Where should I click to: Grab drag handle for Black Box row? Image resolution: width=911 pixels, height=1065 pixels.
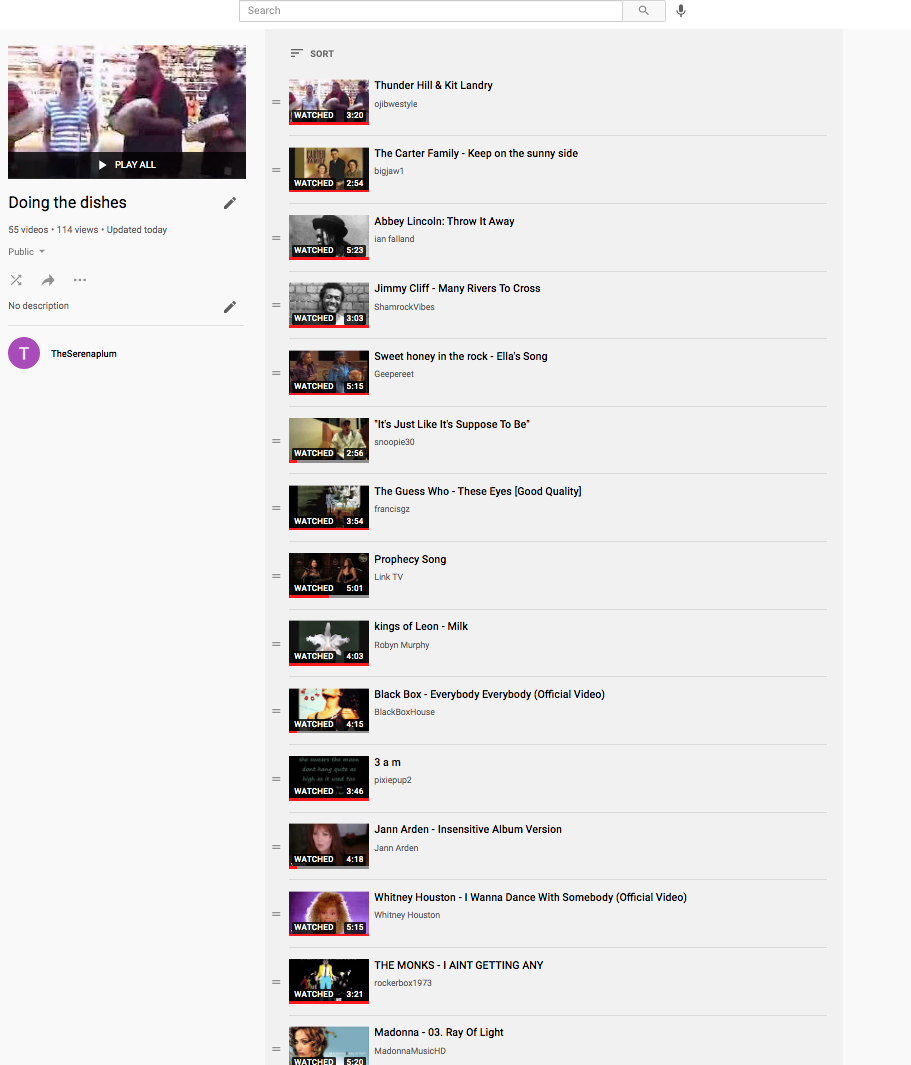point(276,711)
